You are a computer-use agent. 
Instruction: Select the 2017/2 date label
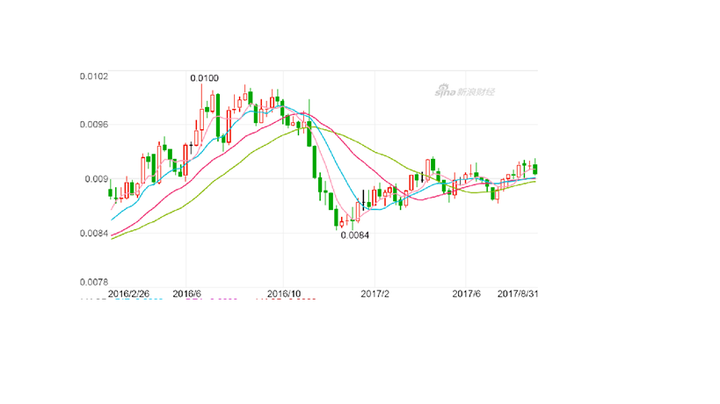point(375,294)
